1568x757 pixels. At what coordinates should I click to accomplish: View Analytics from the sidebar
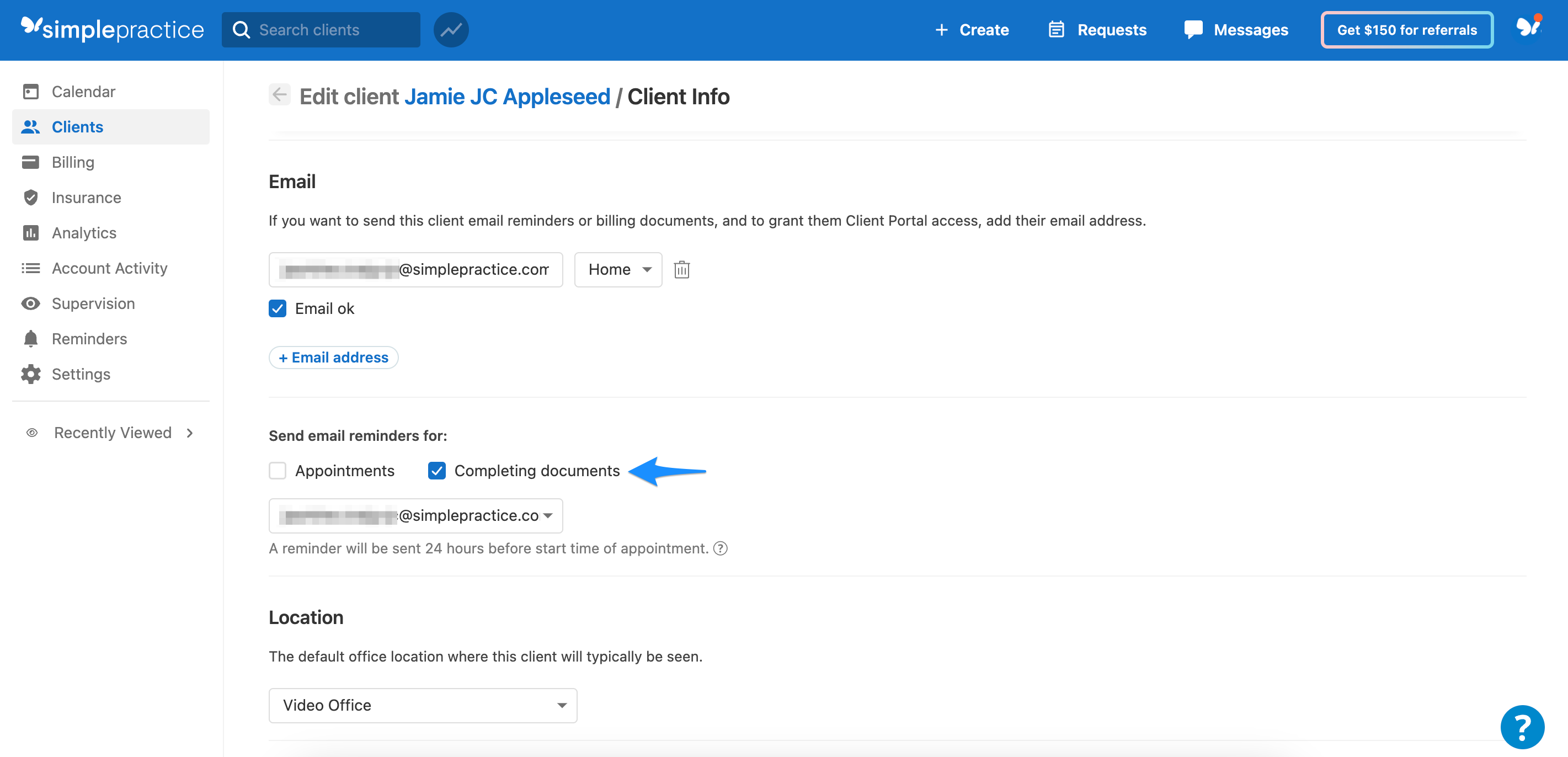83,232
